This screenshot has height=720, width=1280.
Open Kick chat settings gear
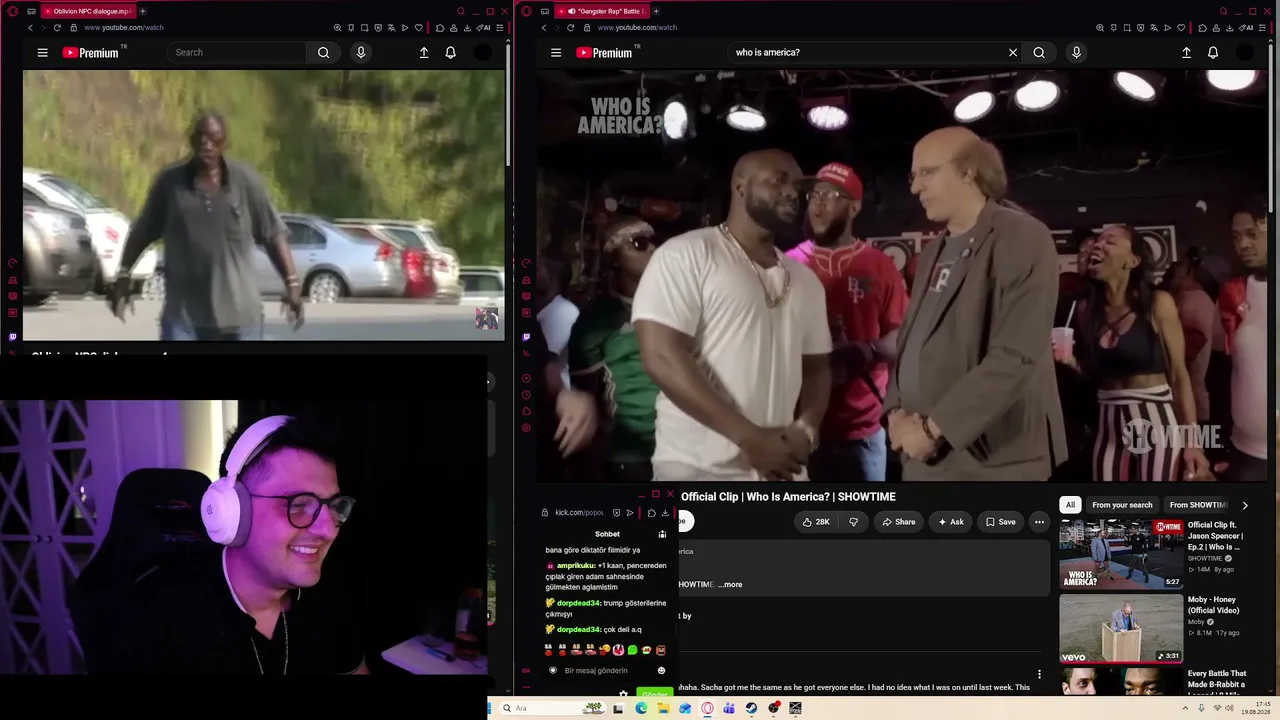pos(623,694)
